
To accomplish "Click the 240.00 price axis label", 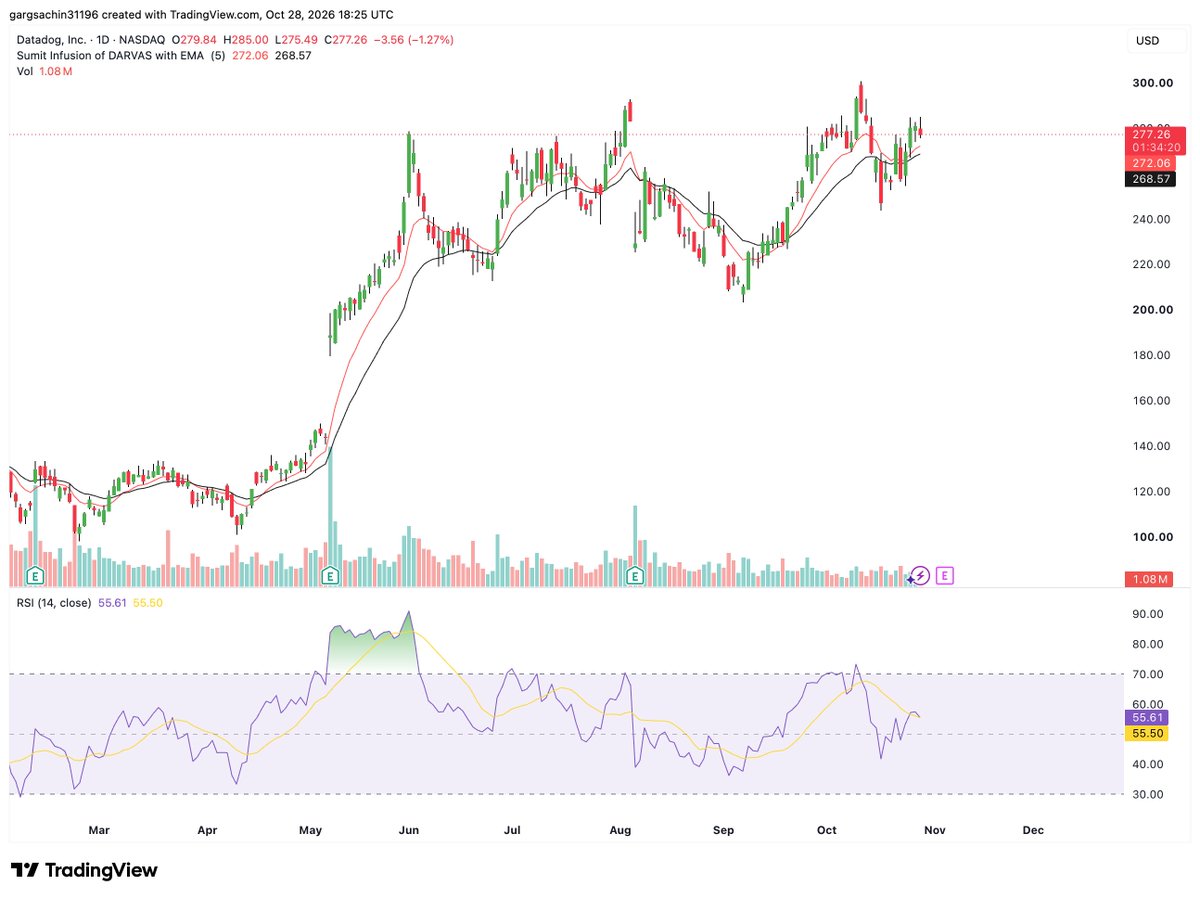I will click(x=1153, y=219).
